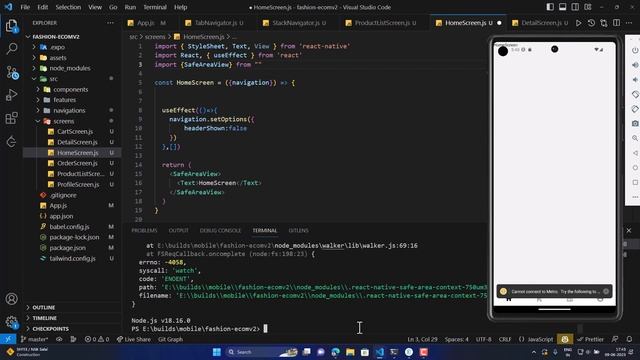Switch to the DEBUG CONSOLE panel tab
This screenshot has height=360, width=640.
point(220,231)
